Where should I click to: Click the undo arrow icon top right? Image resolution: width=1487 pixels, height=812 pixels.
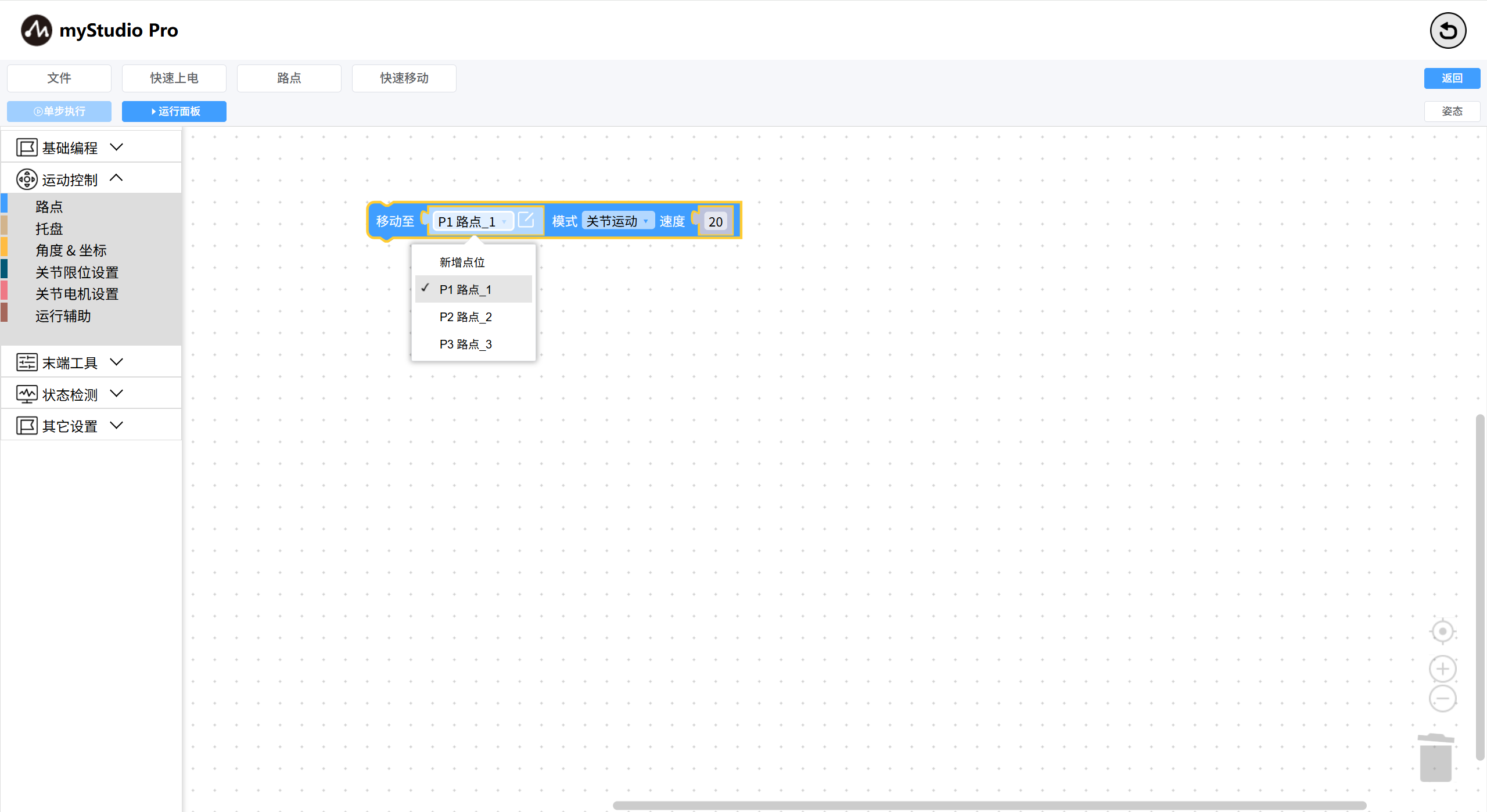coord(1448,31)
